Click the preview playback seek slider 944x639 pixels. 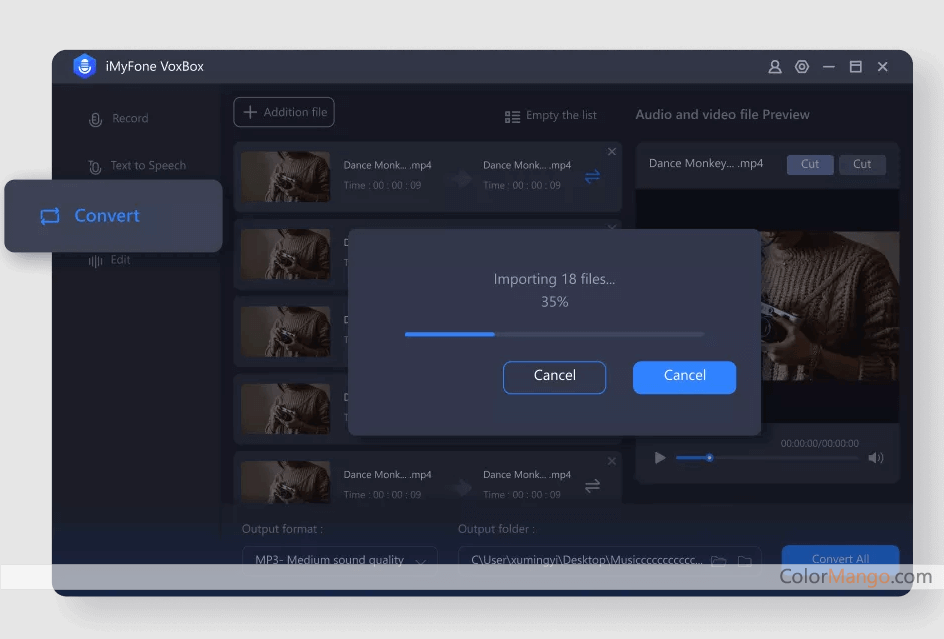766,458
